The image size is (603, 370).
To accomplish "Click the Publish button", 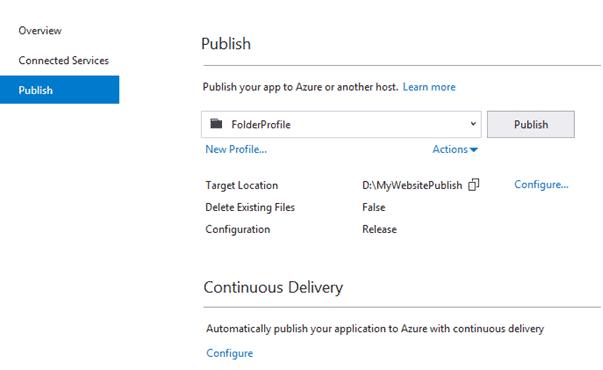I will 531,124.
